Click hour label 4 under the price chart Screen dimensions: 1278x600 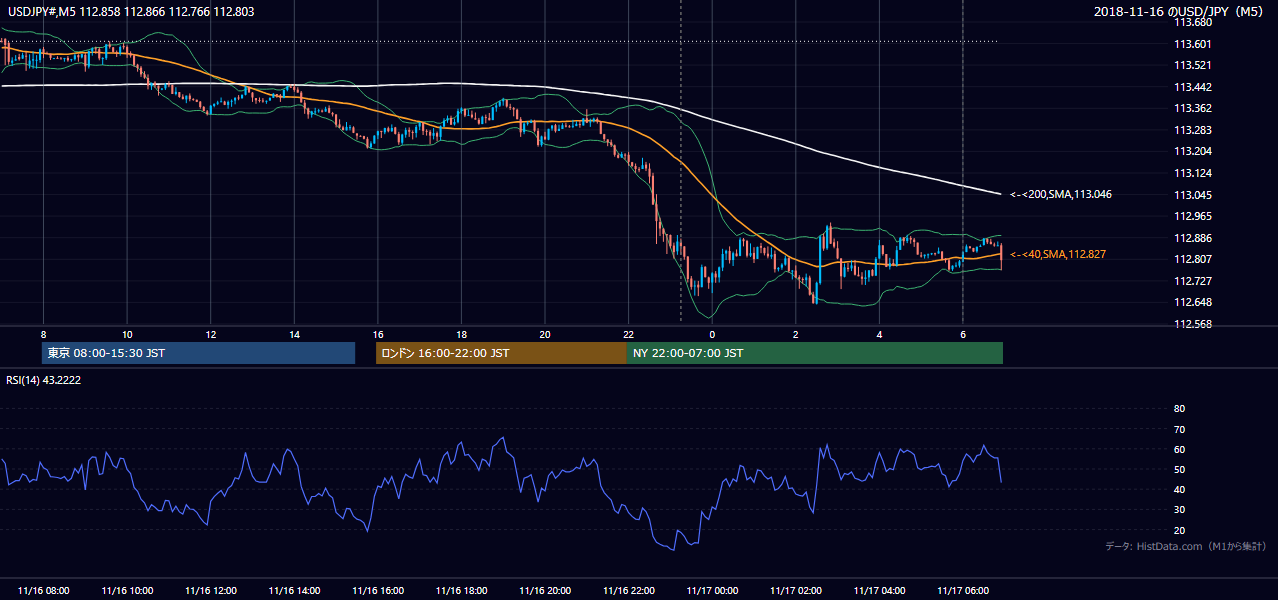pyautogui.click(x=879, y=334)
